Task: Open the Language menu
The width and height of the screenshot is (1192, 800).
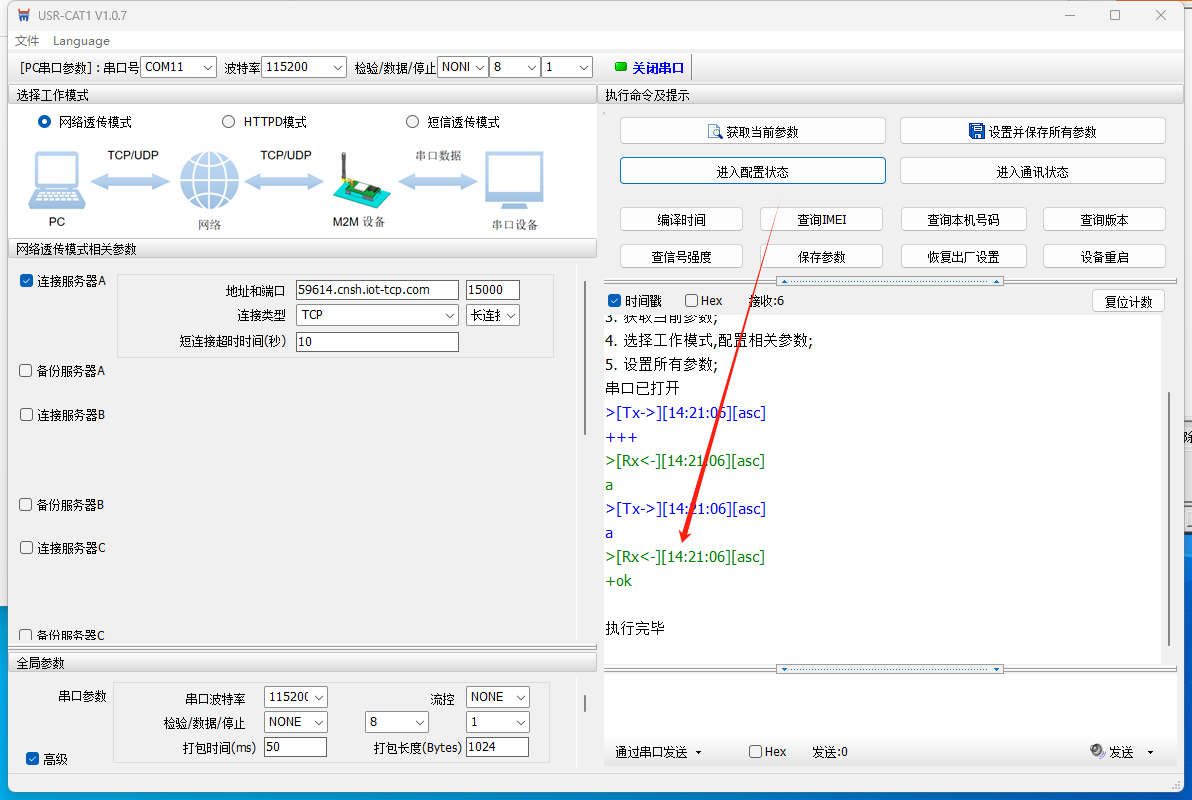Action: pyautogui.click(x=81, y=41)
